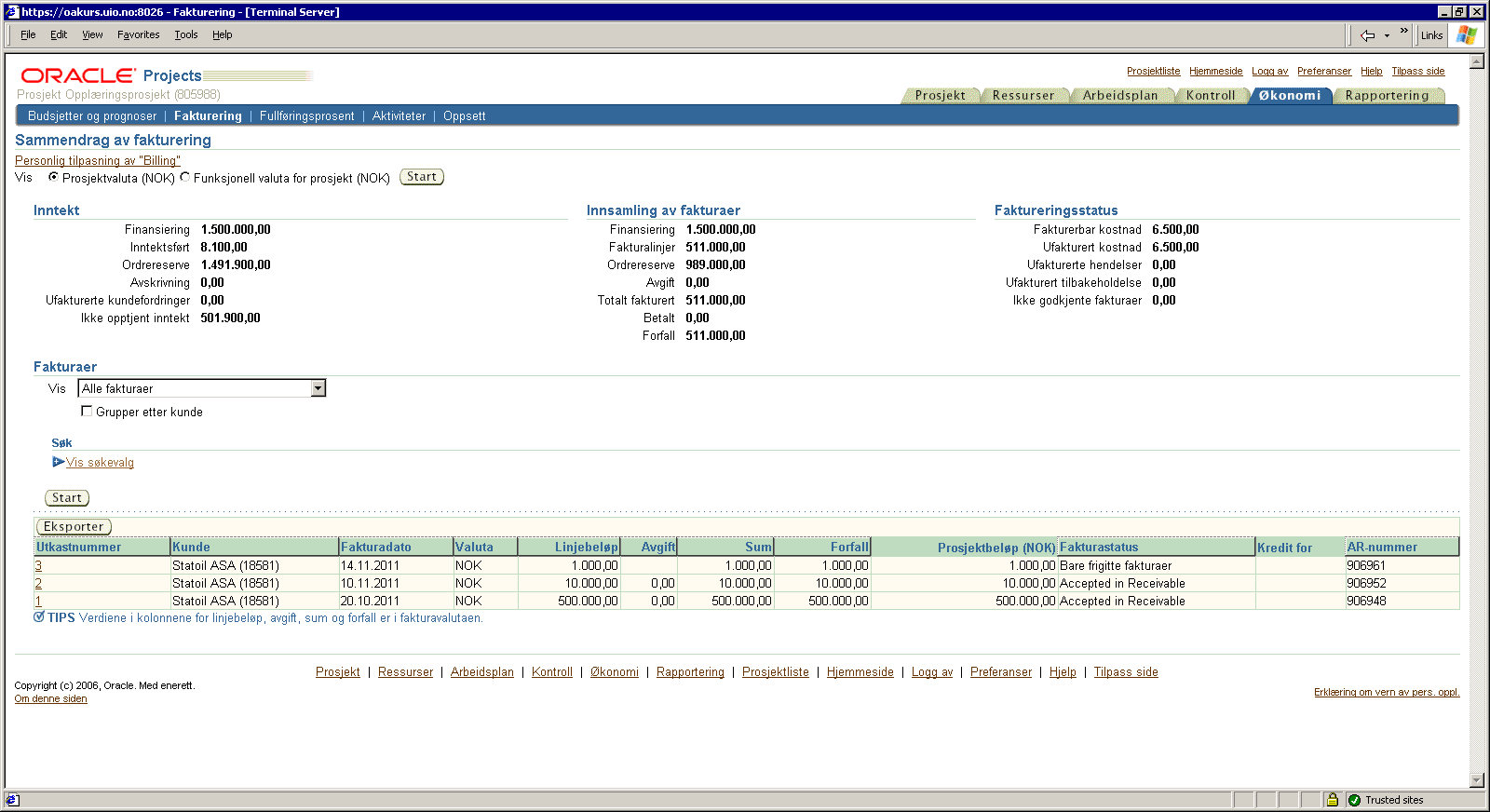
Task: Select Bare frigitte fakturaer status cell
Action: [x=1116, y=565]
